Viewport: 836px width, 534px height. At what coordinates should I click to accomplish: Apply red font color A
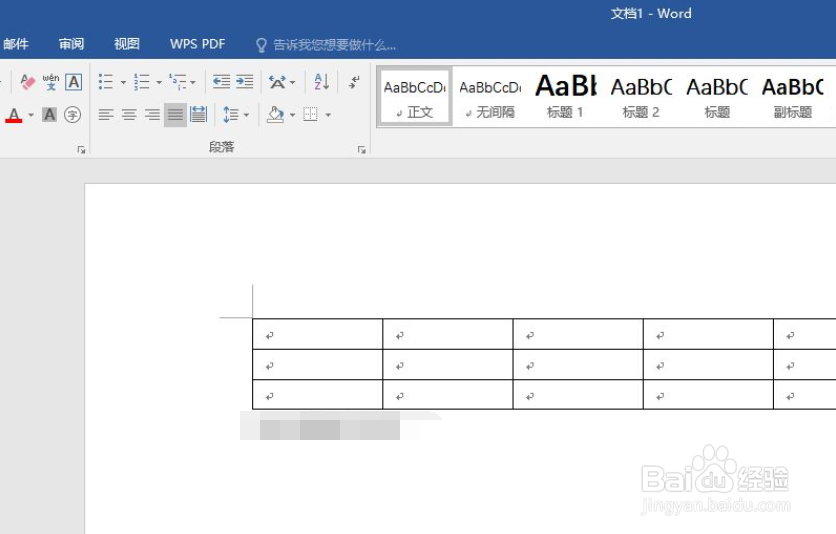point(14,115)
